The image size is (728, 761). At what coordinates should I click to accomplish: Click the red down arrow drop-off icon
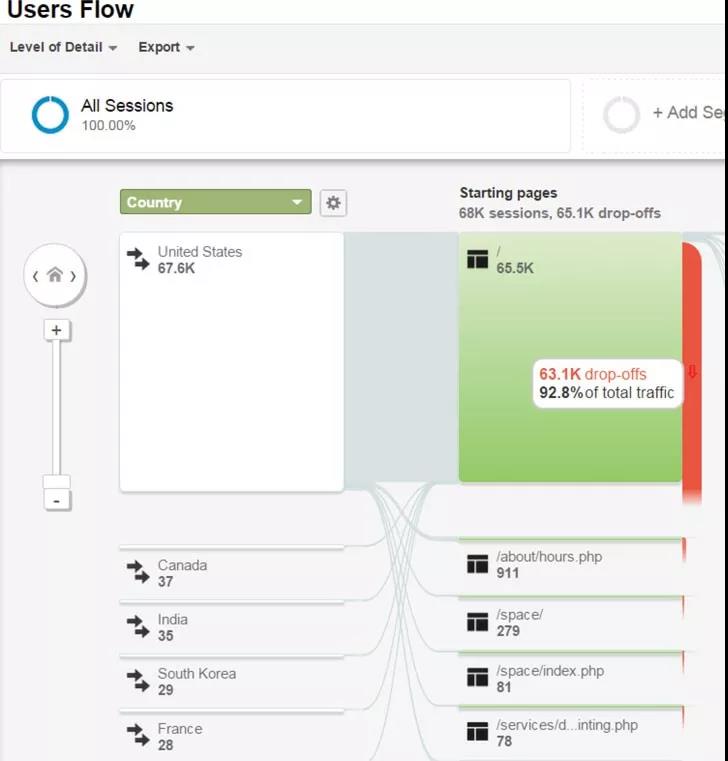click(693, 372)
